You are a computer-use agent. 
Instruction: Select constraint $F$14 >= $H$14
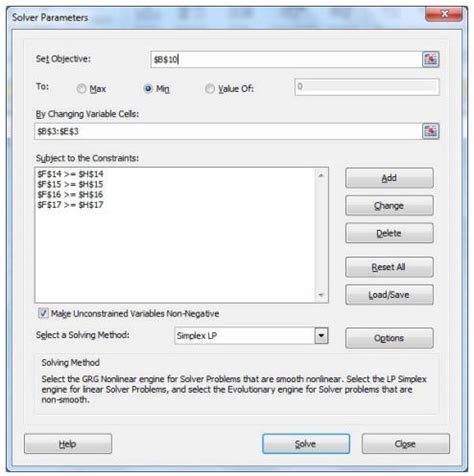(x=70, y=174)
